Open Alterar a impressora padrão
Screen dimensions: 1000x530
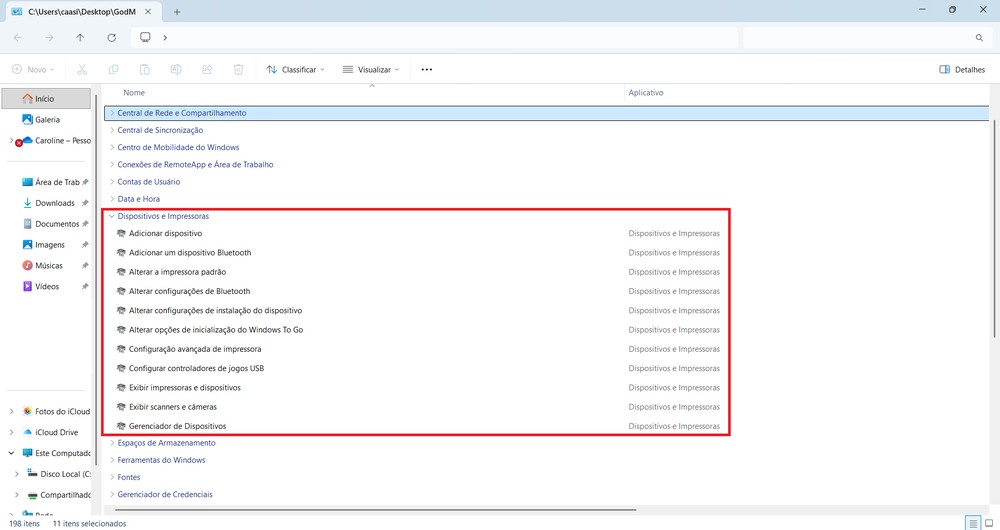pyautogui.click(x=177, y=272)
